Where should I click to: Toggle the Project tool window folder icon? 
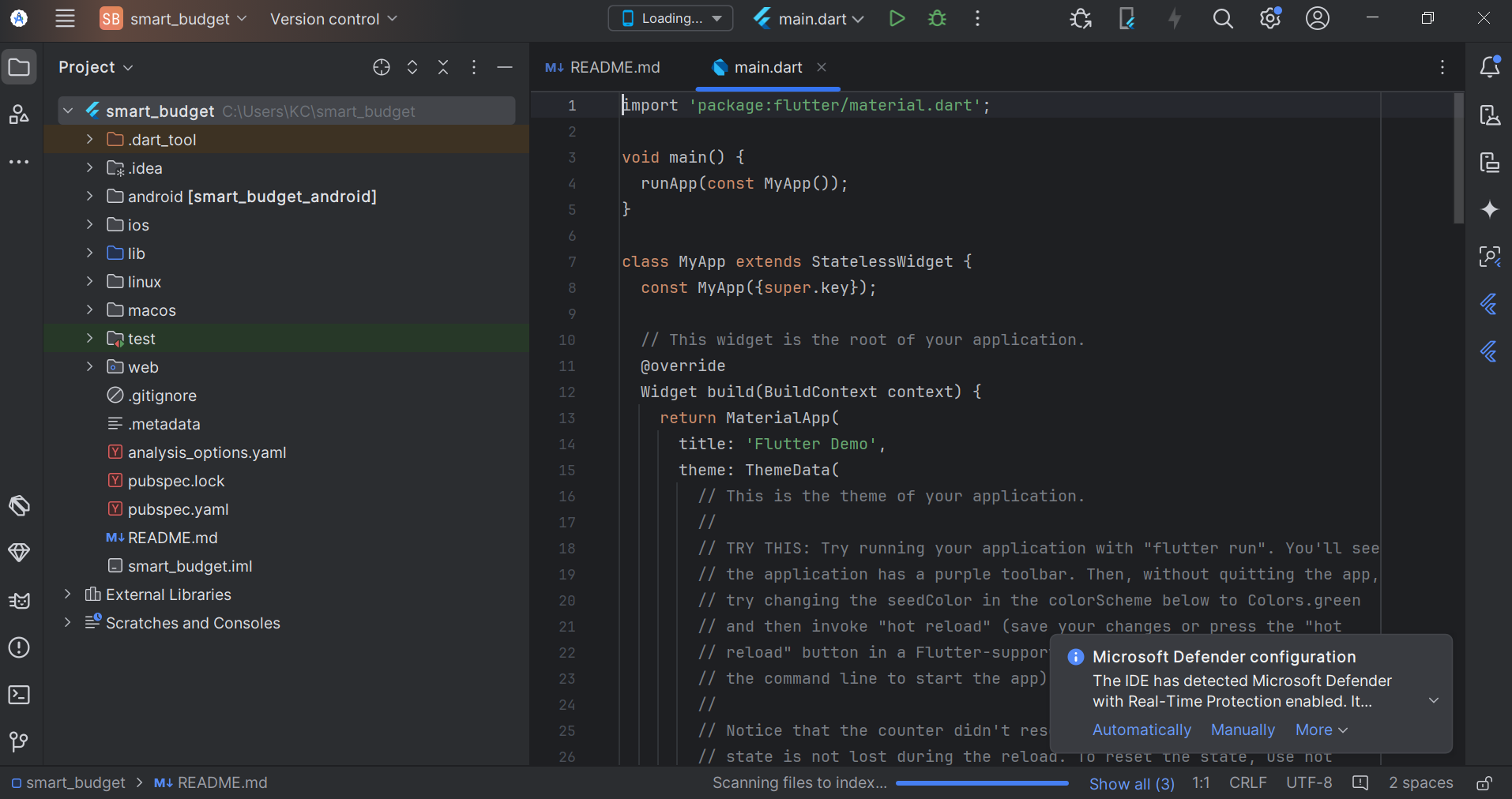point(19,67)
